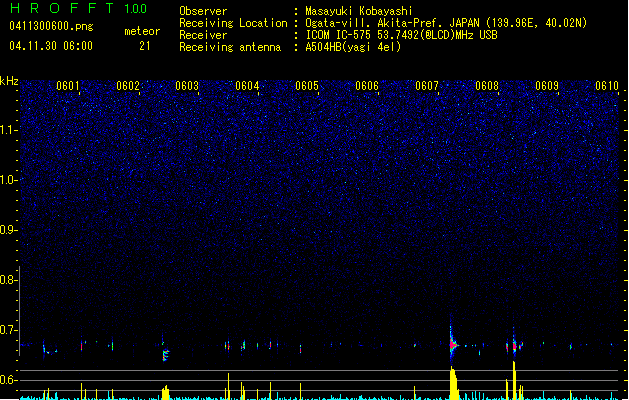This screenshot has height=400, width=629.
Task: Click the 0.7 kHz axis label
Action: [x=8, y=330]
